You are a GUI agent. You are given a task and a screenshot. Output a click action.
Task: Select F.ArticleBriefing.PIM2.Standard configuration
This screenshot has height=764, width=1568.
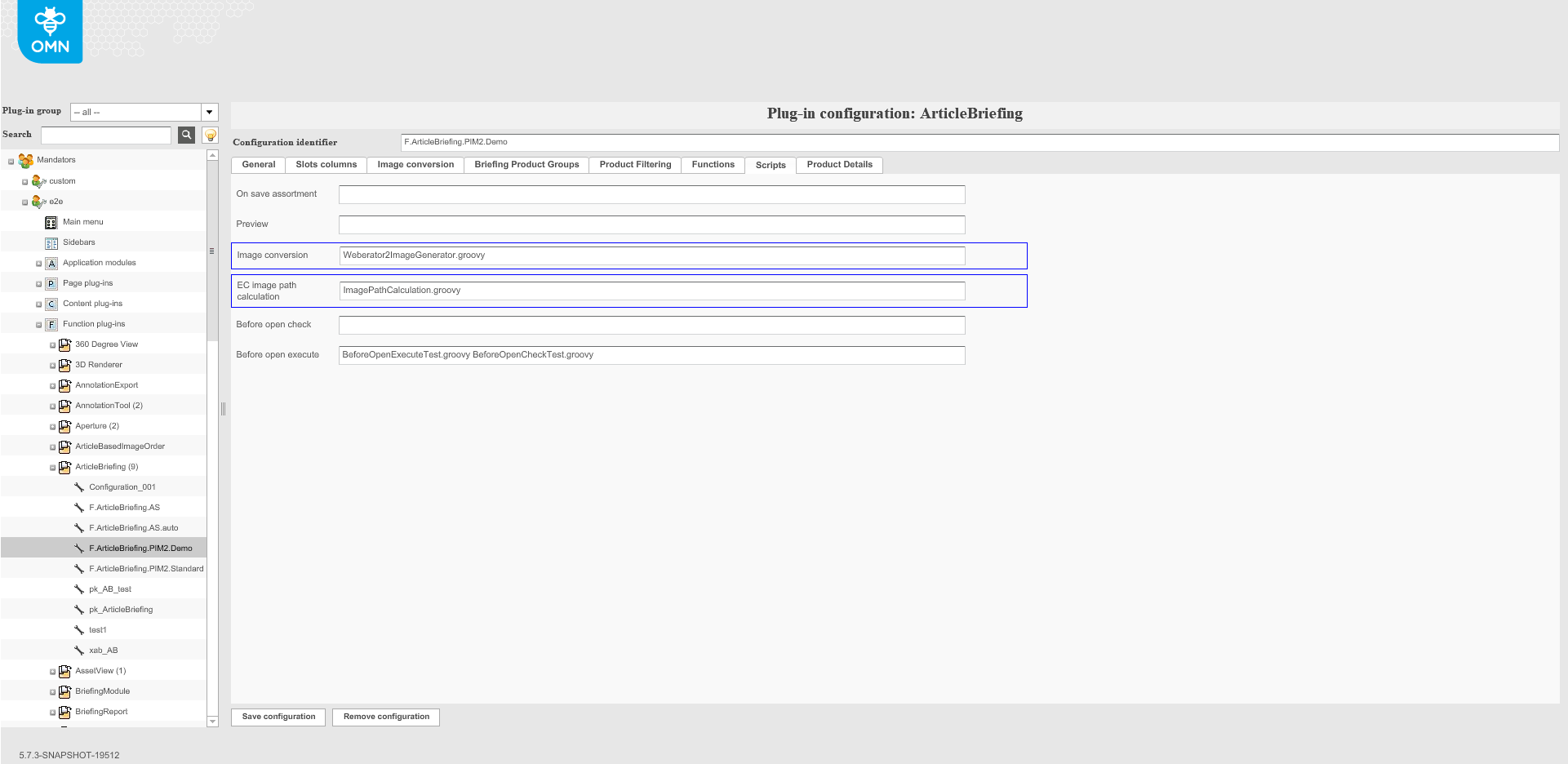(146, 569)
